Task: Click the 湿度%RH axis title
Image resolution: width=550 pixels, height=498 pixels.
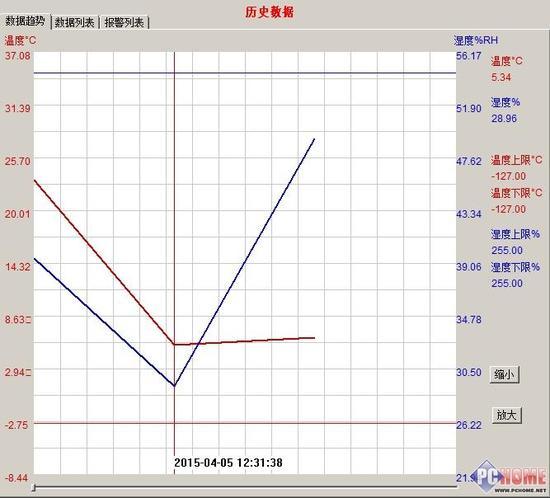Action: 476,40
